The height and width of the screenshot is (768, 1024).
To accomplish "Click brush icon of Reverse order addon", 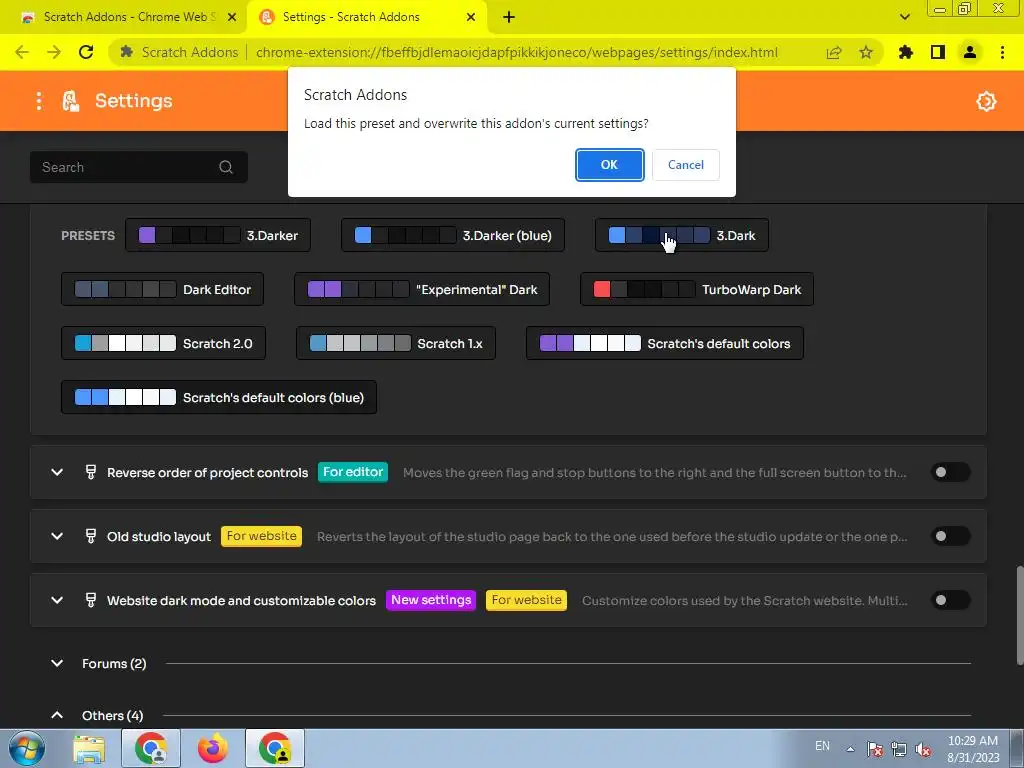I will [91, 472].
